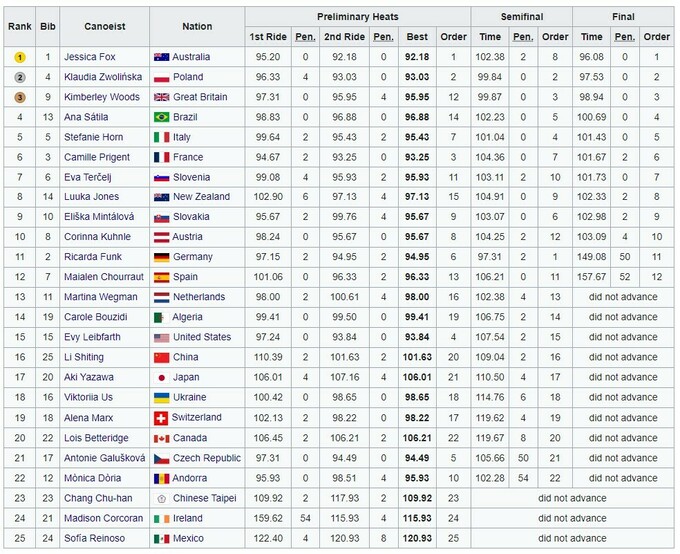Open the Evy Leibfarth link

(x=92, y=337)
